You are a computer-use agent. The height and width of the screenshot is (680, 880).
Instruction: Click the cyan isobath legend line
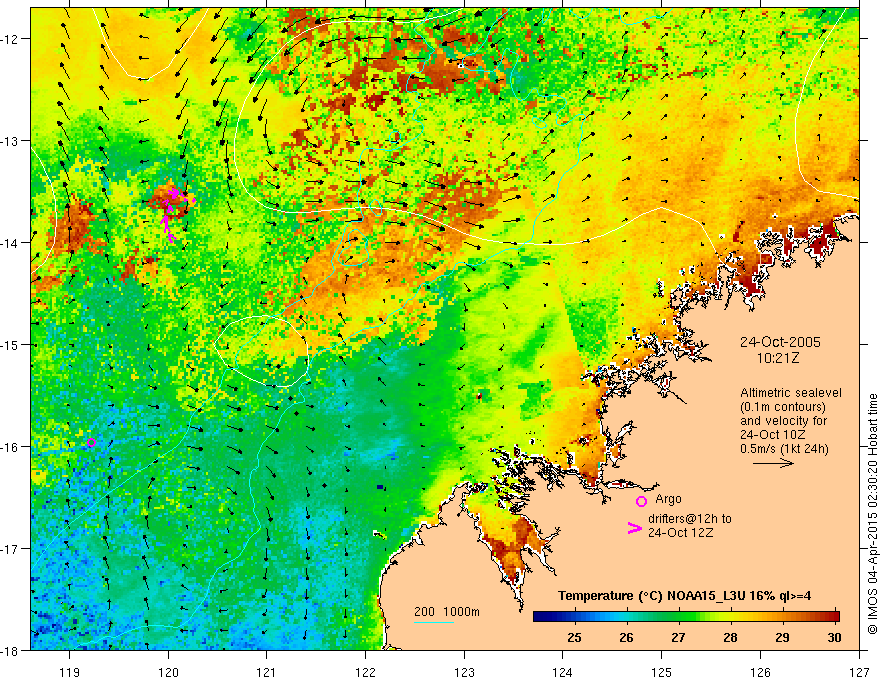point(434,622)
